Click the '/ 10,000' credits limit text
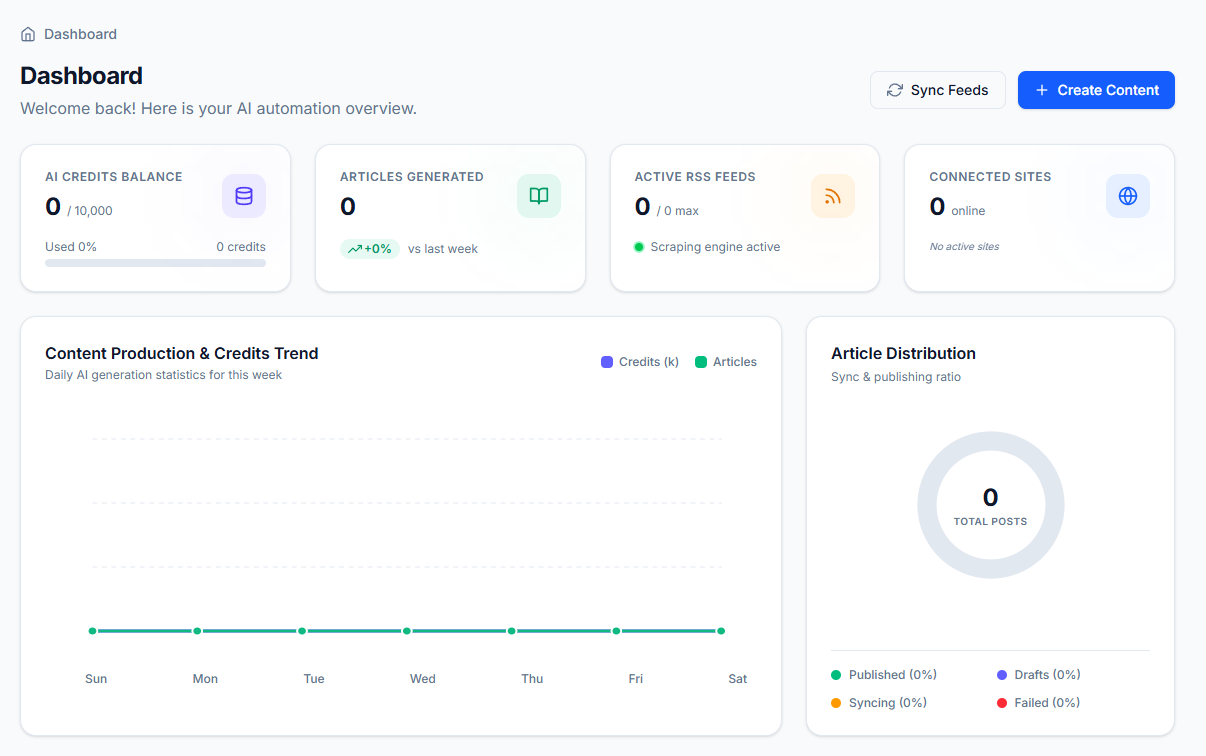Image resolution: width=1206 pixels, height=756 pixels. [90, 211]
